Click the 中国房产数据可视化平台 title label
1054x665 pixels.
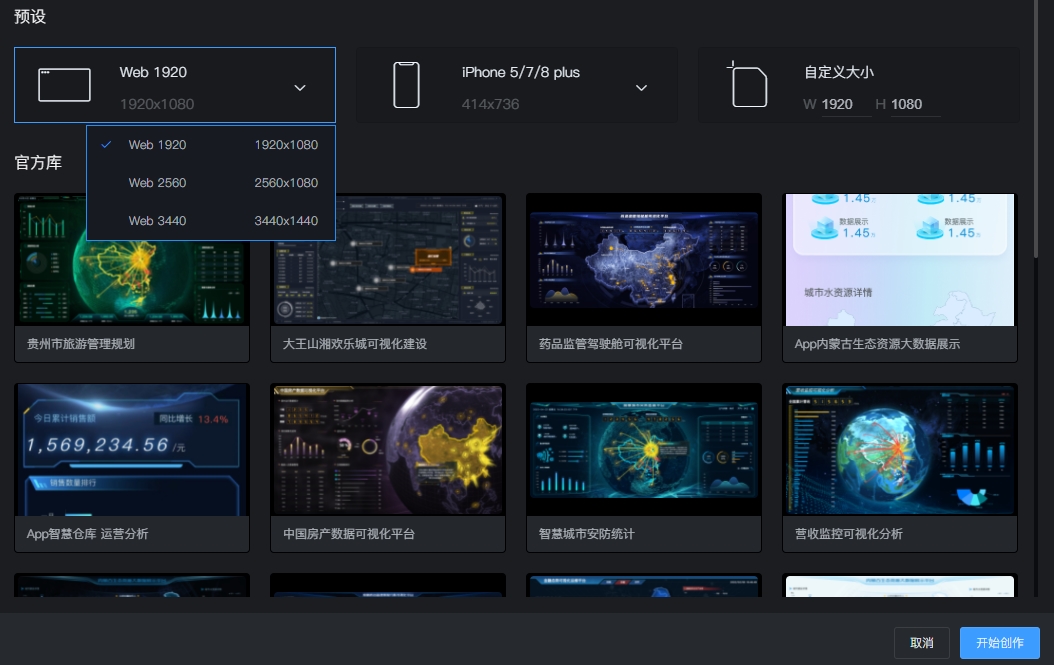click(349, 534)
